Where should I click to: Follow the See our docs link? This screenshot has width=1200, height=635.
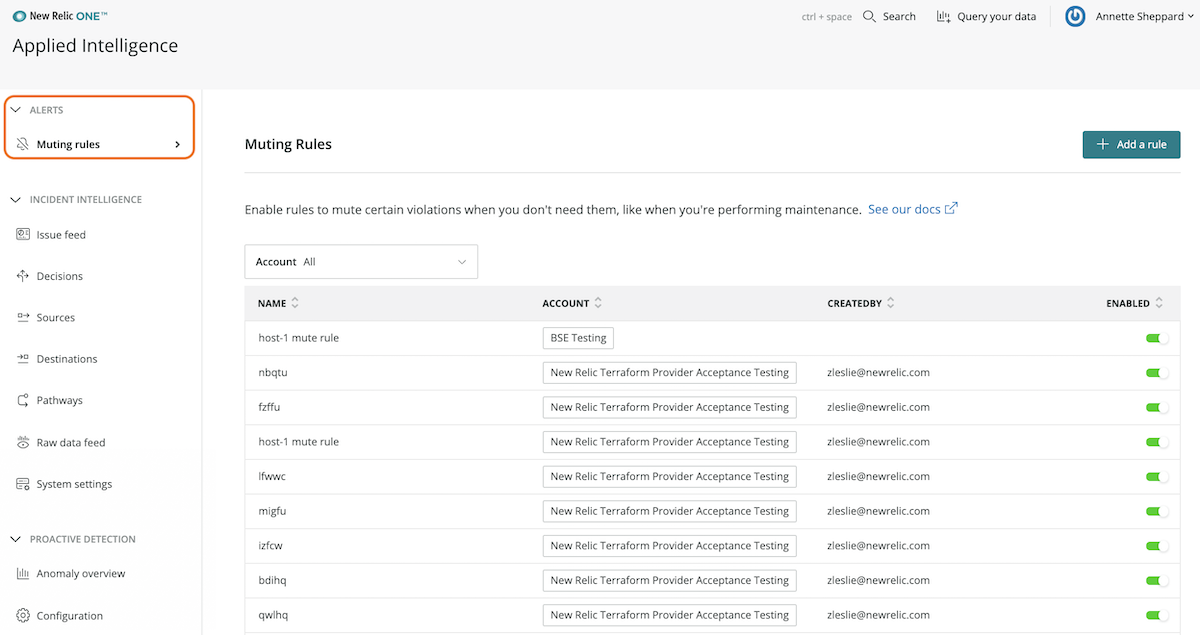(913, 209)
